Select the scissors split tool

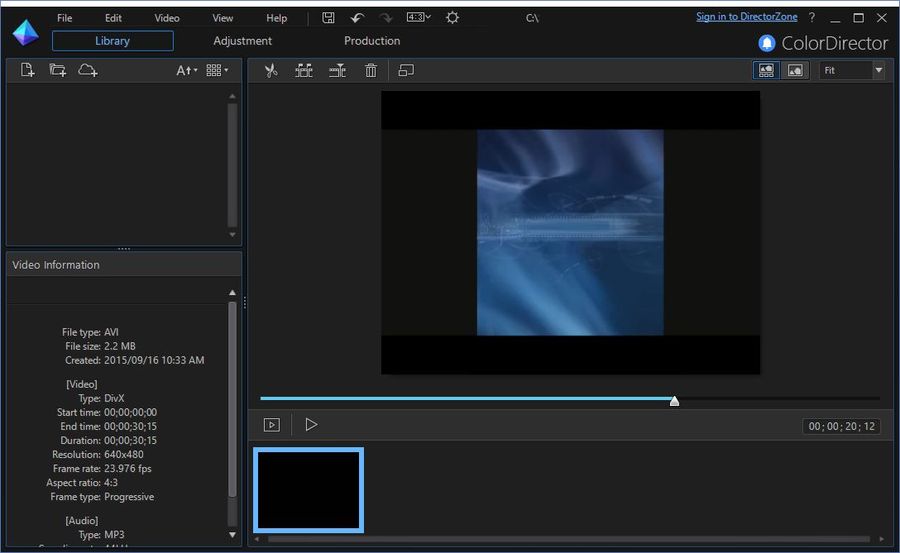[x=270, y=70]
